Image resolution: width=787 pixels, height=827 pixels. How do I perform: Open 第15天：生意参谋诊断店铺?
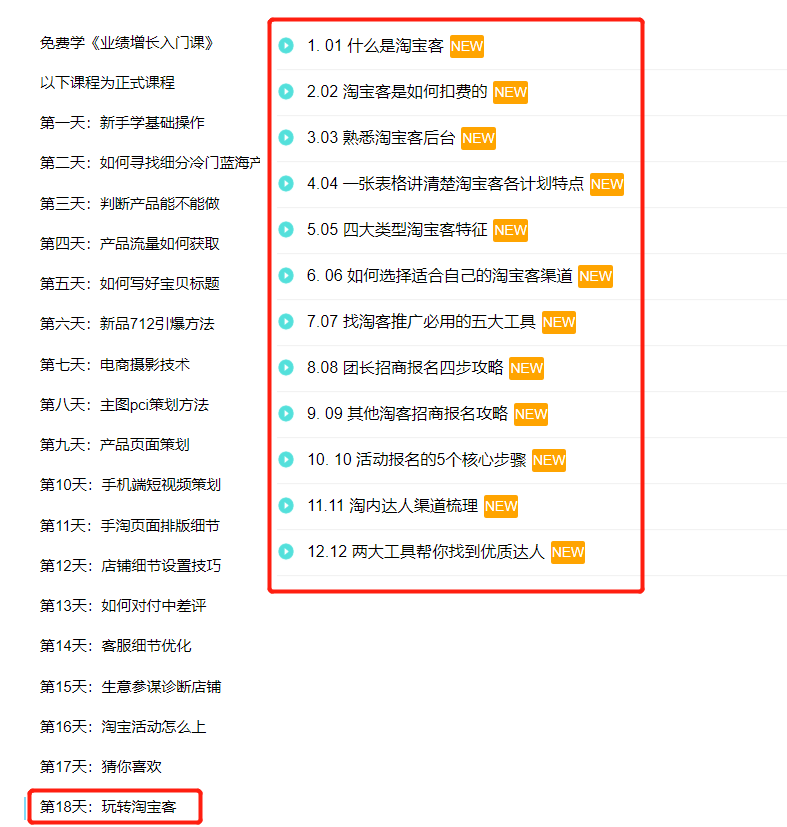coord(130,687)
